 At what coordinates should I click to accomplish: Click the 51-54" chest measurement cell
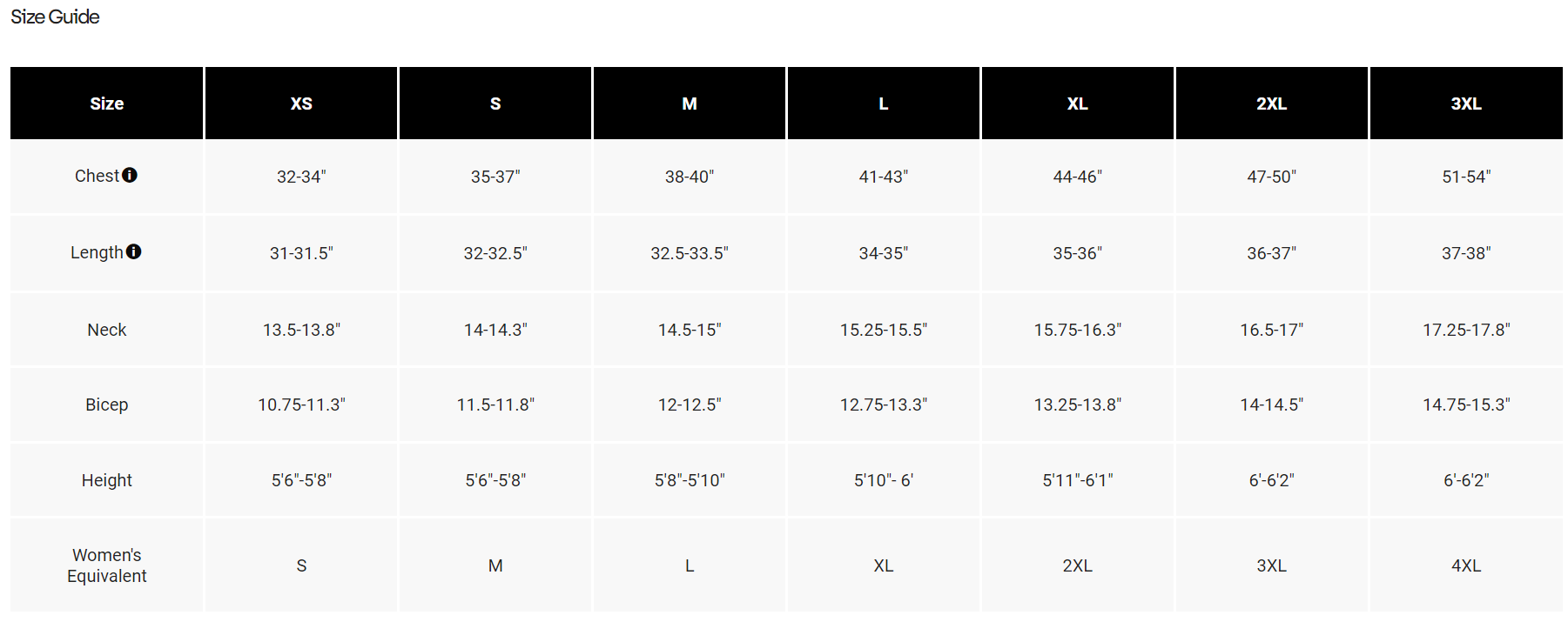[x=1466, y=177]
